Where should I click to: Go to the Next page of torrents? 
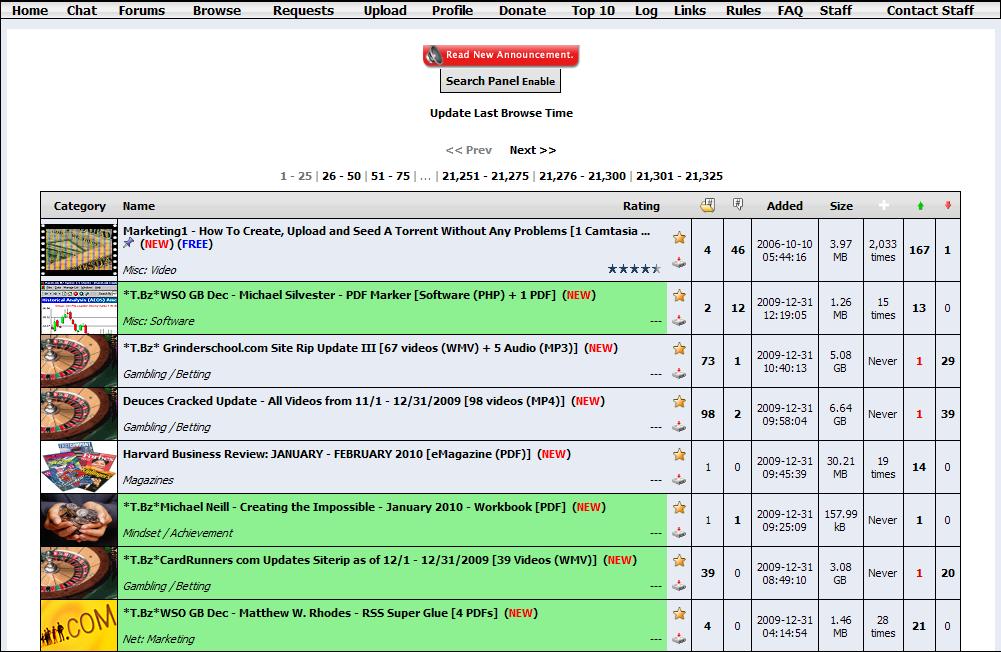click(532, 150)
